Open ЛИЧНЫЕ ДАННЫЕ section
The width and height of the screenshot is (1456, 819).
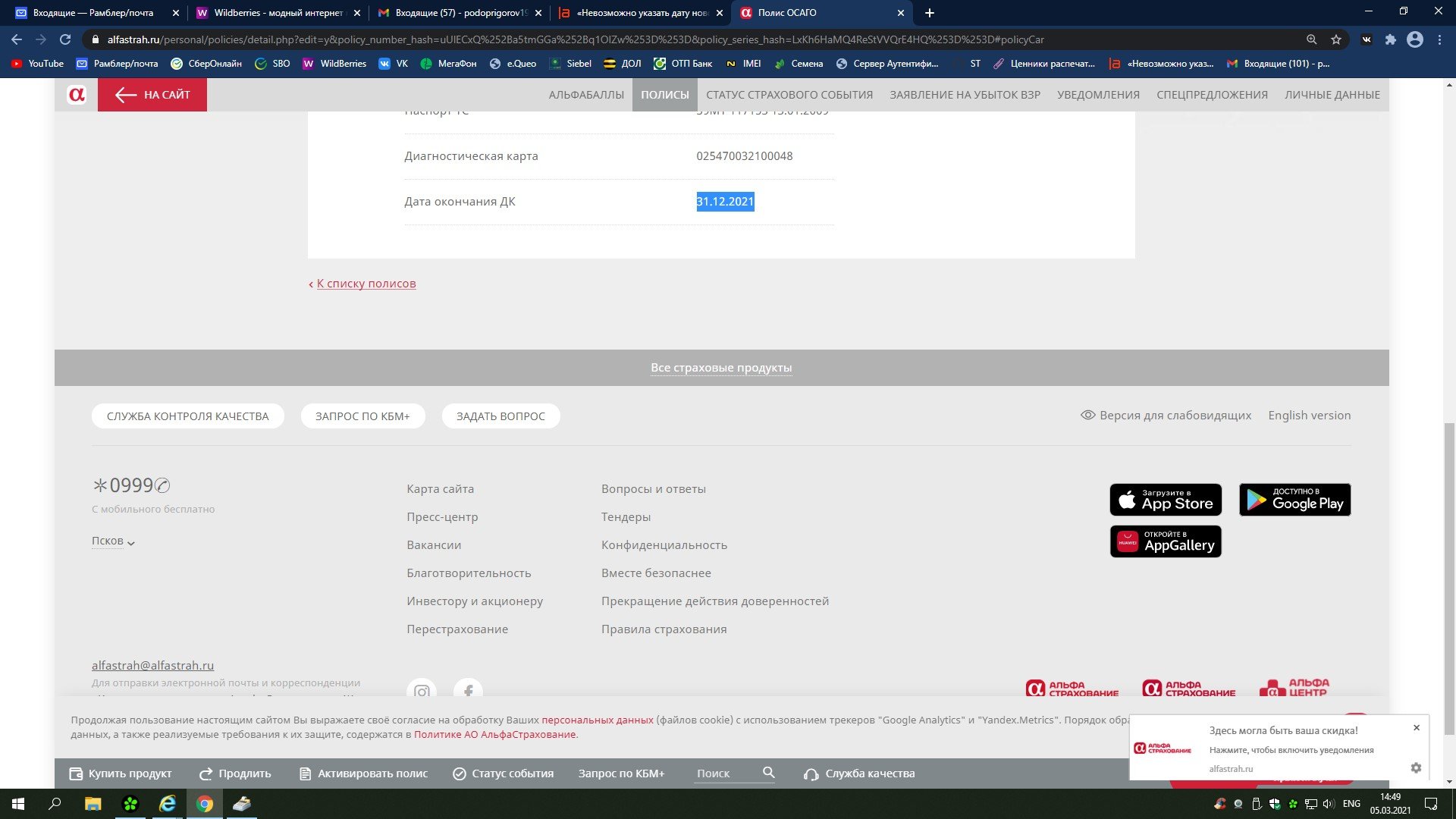click(x=1332, y=95)
